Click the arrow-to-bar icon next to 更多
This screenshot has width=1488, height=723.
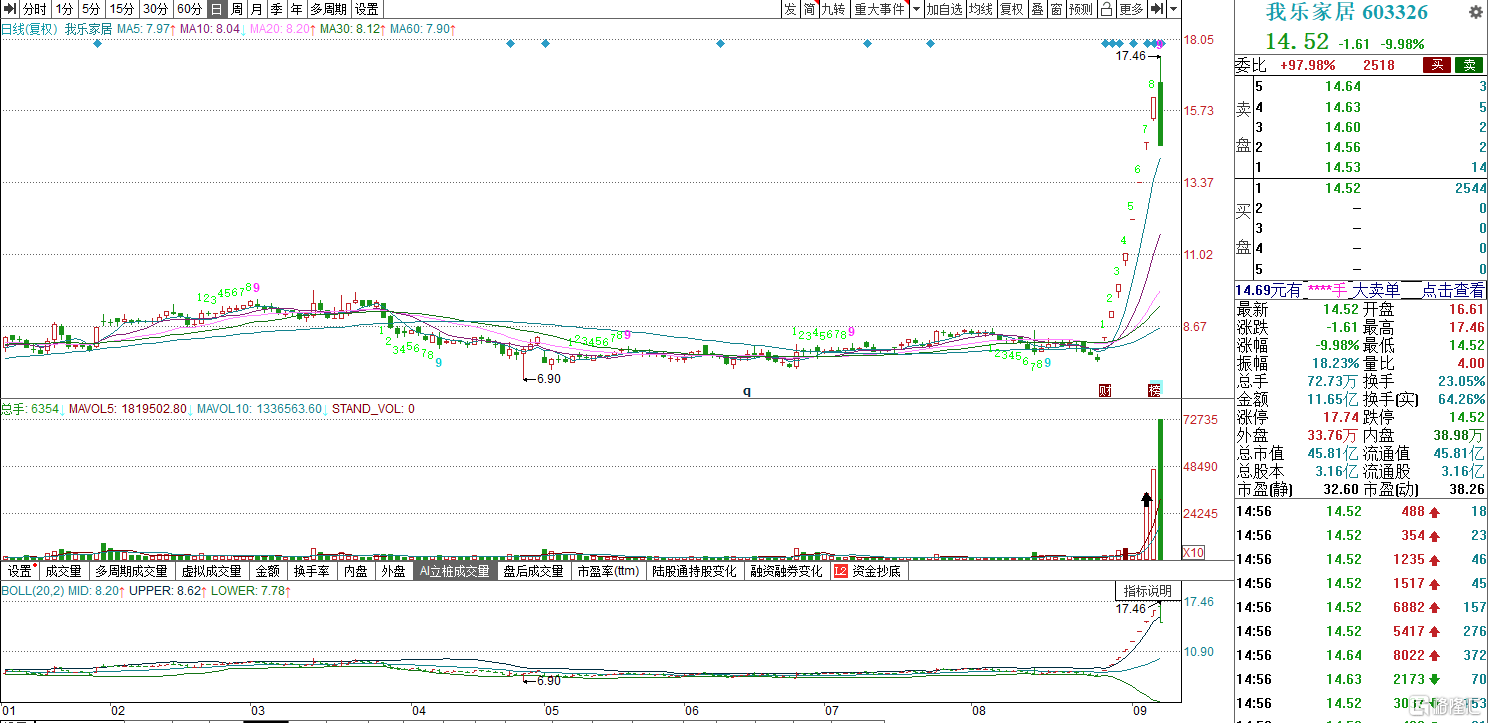coord(1157,9)
